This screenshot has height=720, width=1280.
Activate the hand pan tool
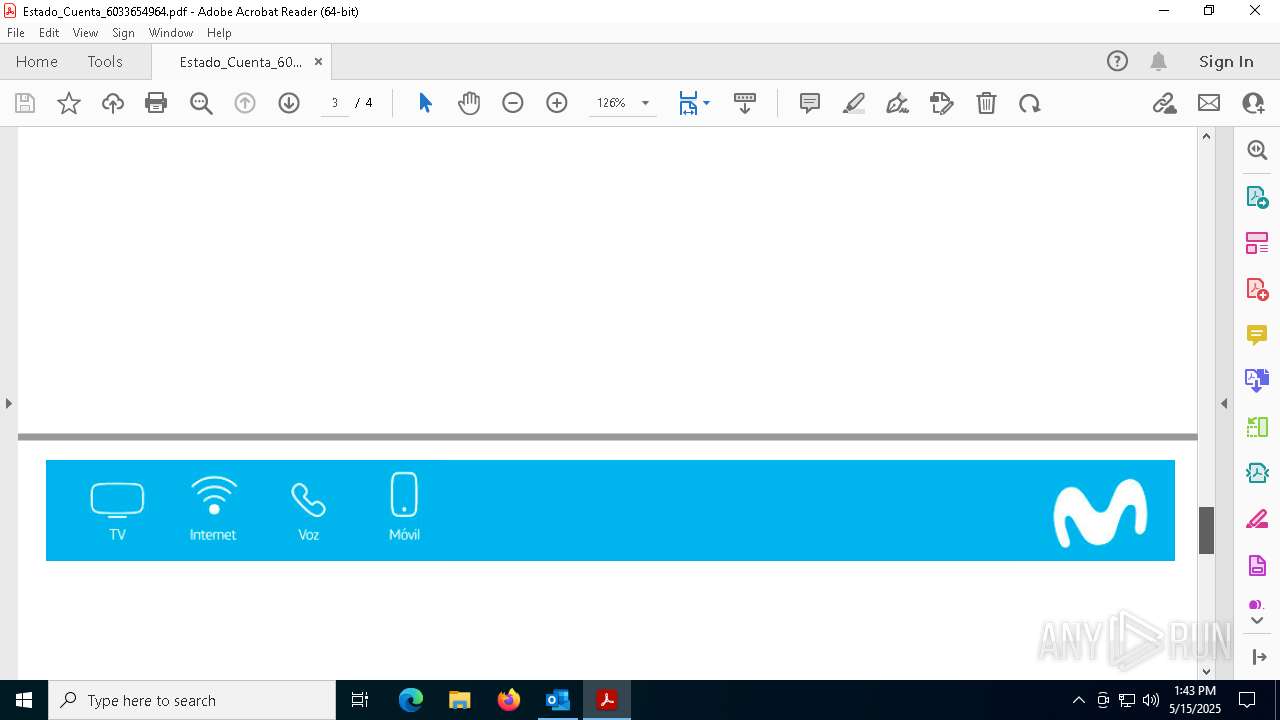pyautogui.click(x=469, y=103)
